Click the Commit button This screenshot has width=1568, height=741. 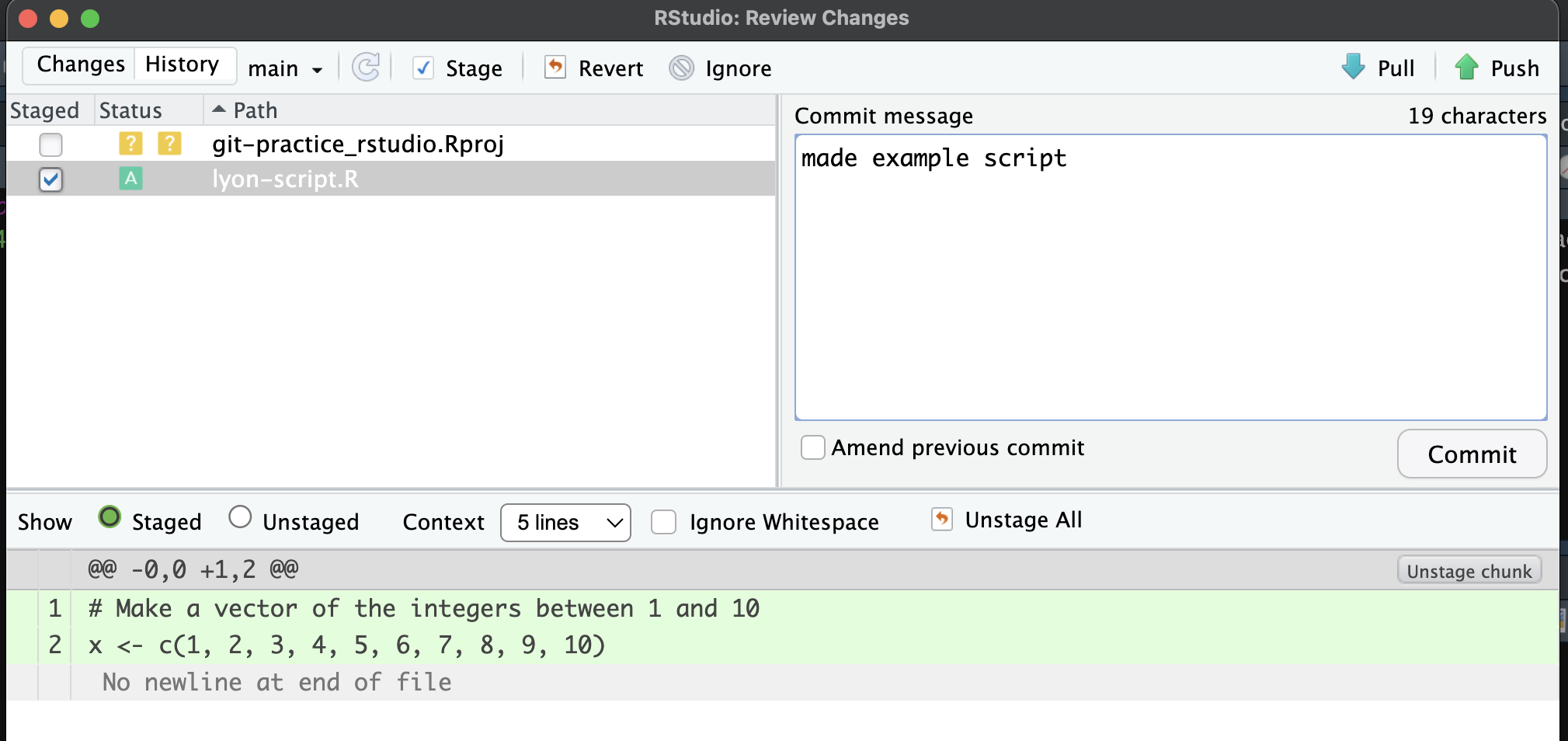(x=1471, y=454)
